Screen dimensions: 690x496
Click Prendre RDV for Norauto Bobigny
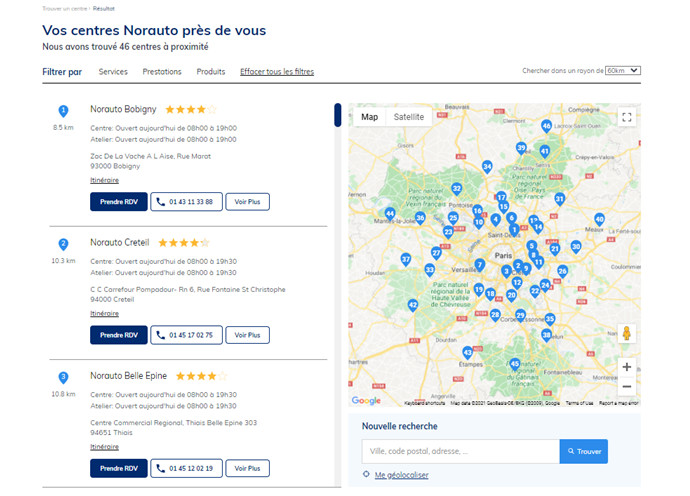119,202
